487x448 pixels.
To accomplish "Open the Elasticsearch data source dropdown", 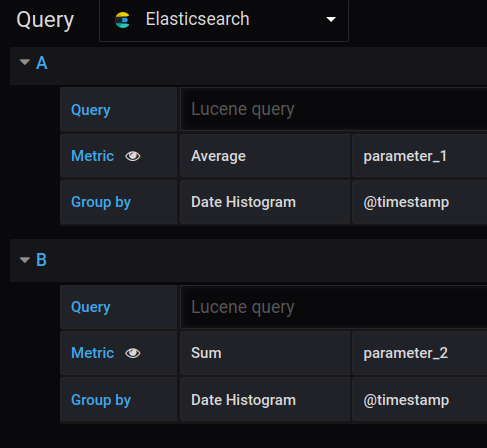I will 224,20.
